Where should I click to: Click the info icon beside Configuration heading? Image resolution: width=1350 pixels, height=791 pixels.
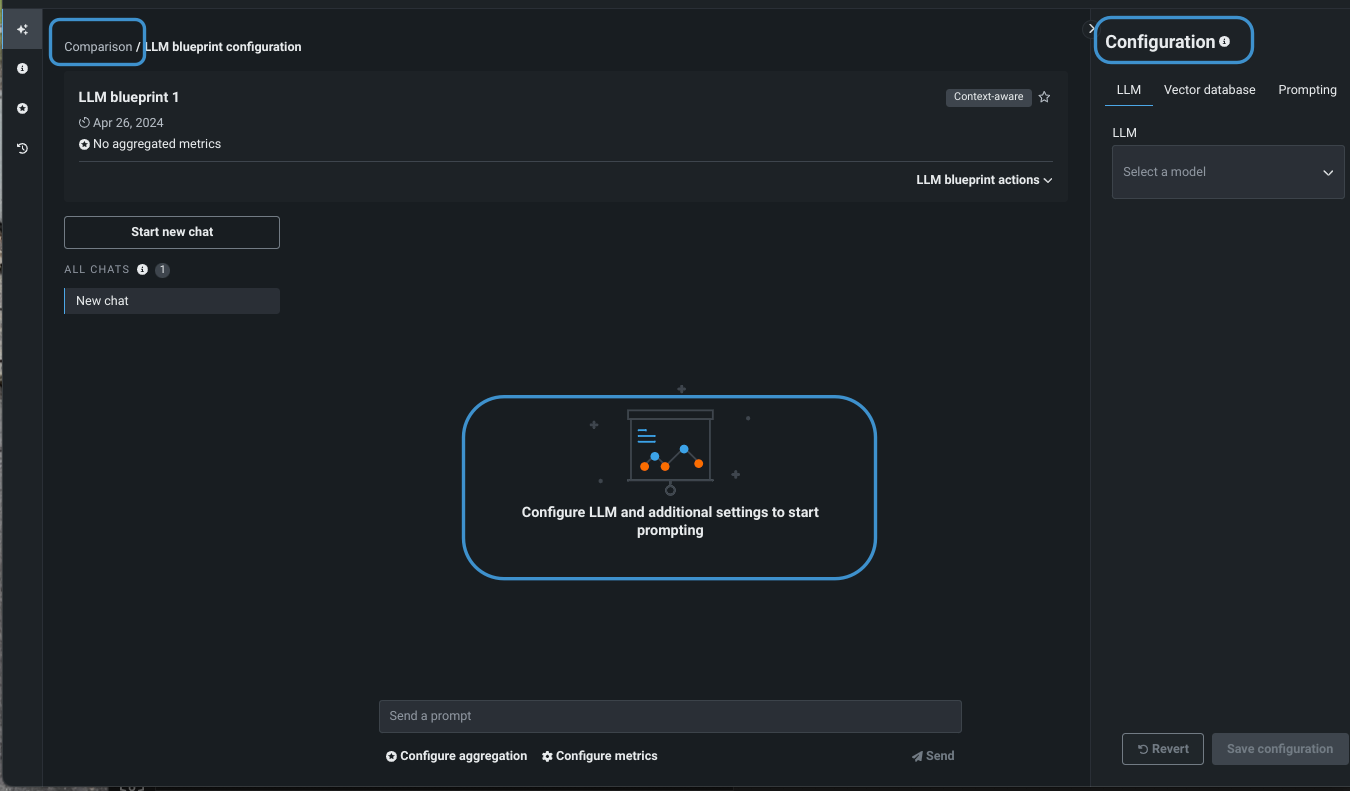(x=1224, y=42)
